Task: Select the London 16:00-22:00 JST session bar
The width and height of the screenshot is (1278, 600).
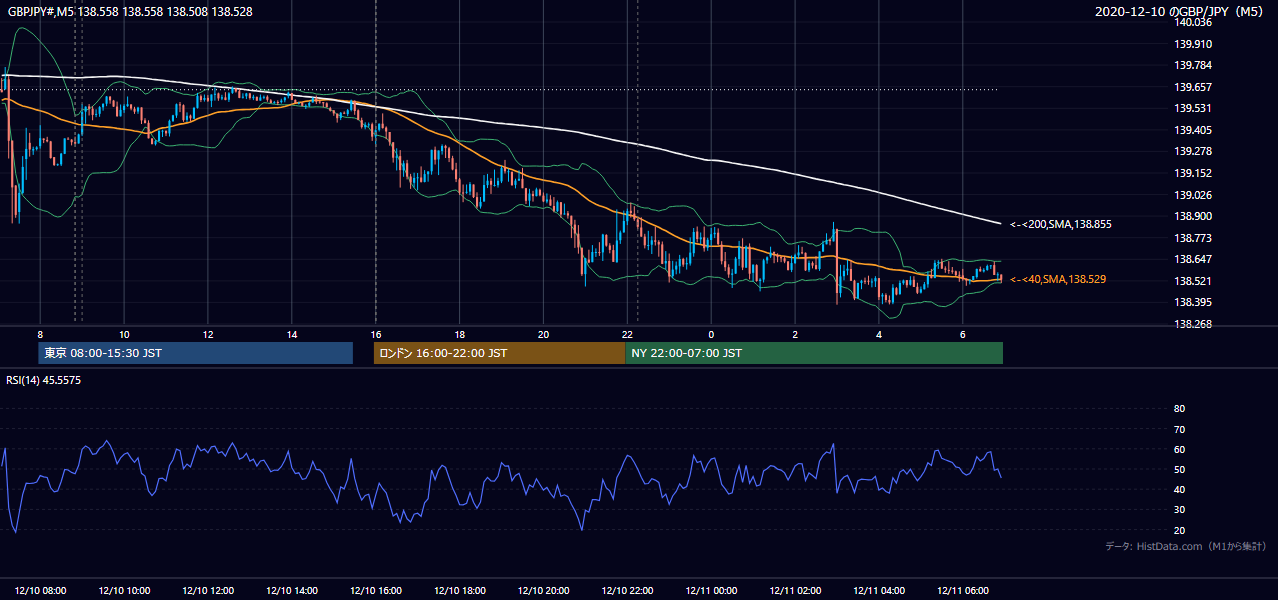Action: pyautogui.click(x=499, y=353)
